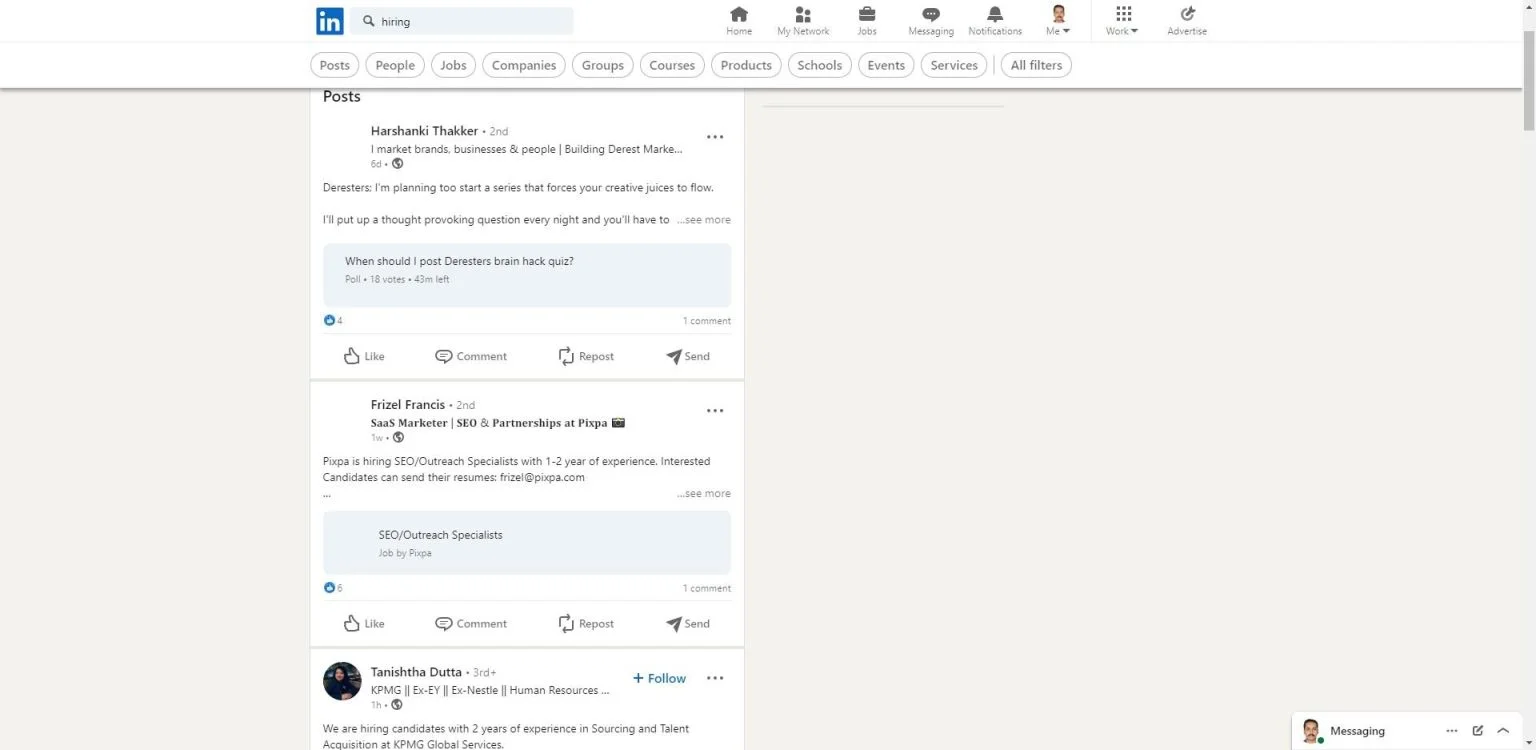Click the Advertise icon
1536x750 pixels.
(x=1187, y=14)
